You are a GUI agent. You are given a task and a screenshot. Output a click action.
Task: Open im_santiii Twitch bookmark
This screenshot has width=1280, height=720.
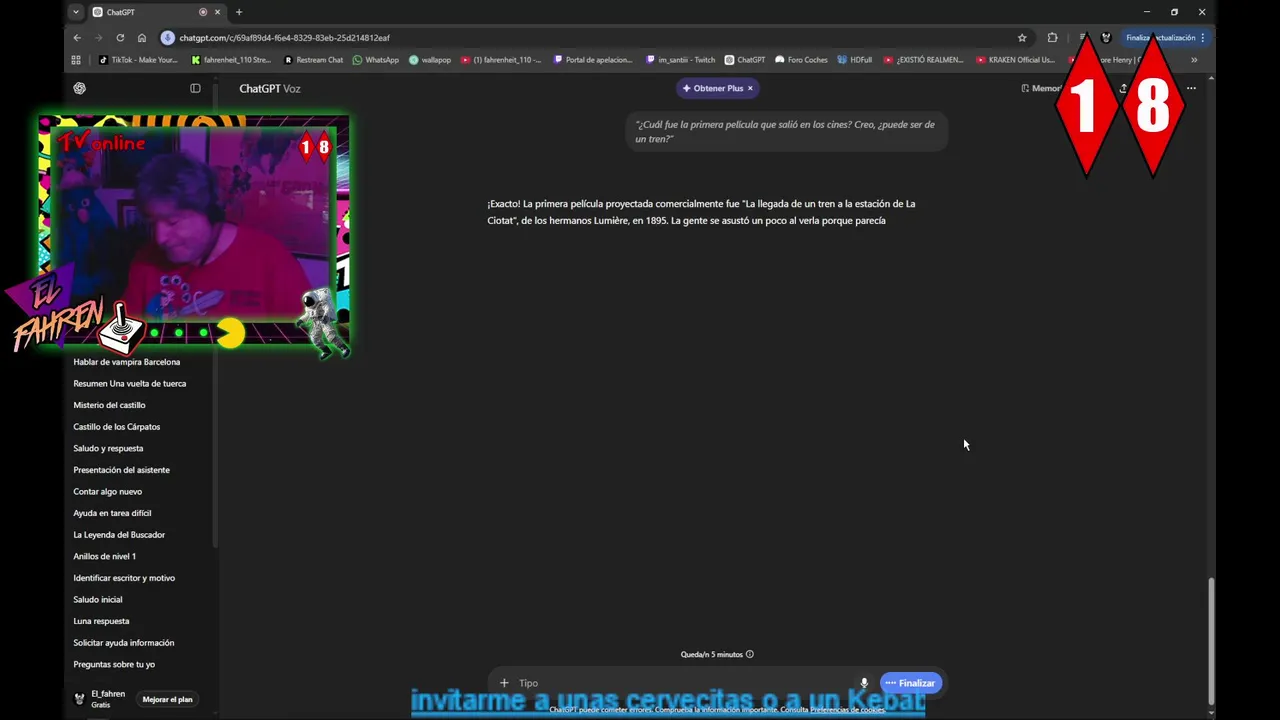click(x=680, y=60)
